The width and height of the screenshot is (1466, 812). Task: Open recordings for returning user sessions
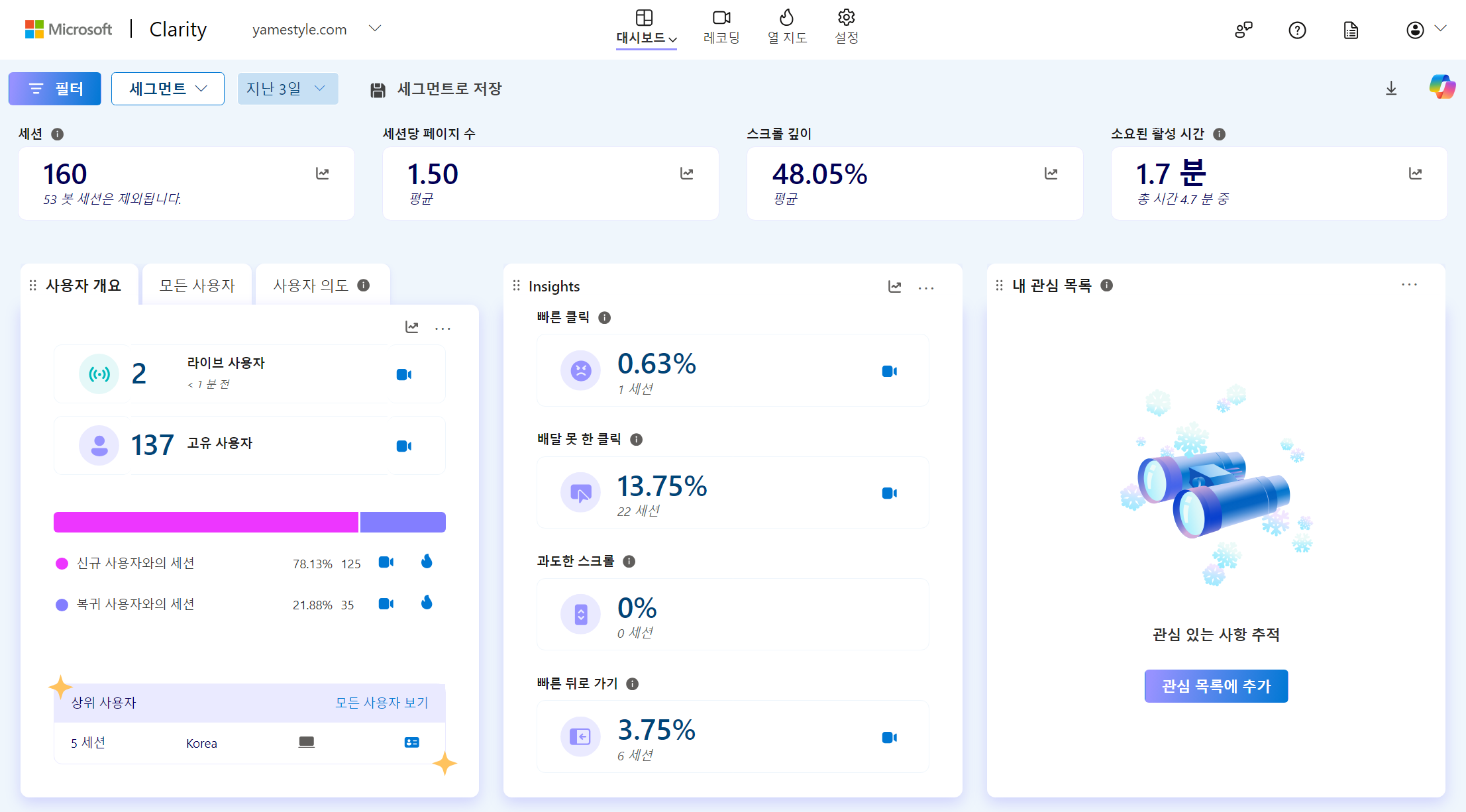tap(386, 604)
